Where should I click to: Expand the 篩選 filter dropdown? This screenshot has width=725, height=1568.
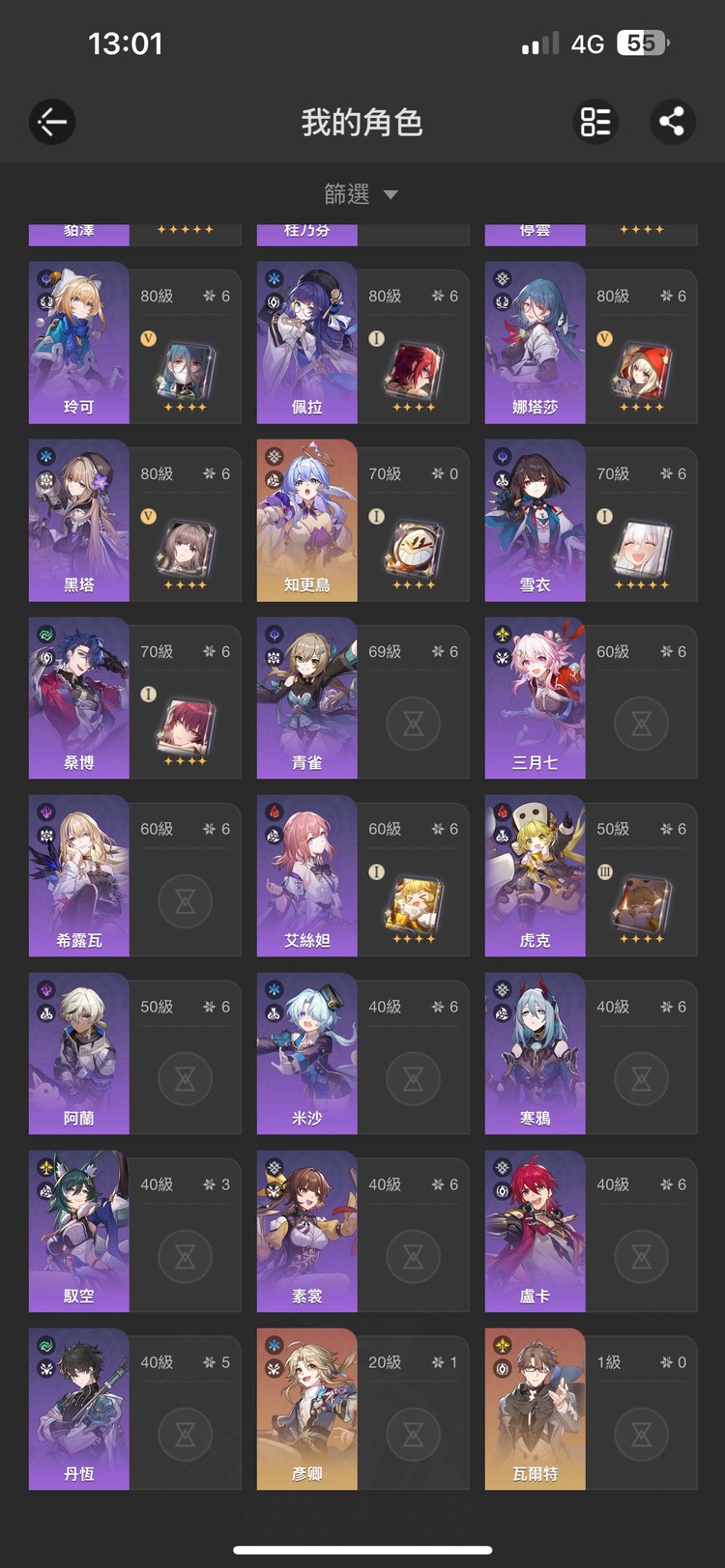point(362,194)
